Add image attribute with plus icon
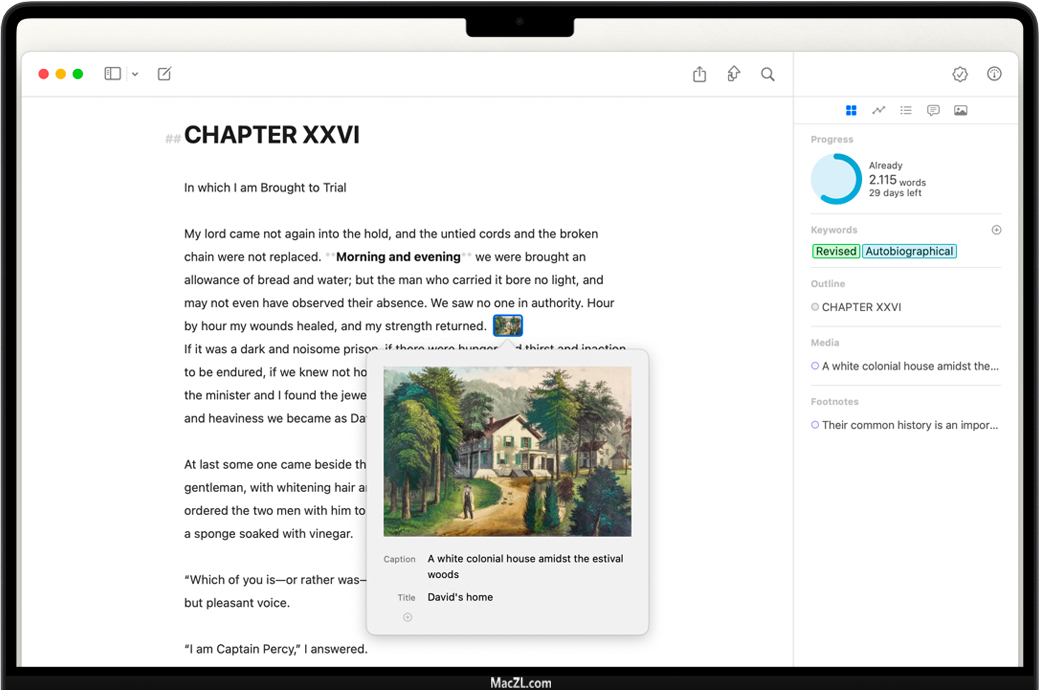 click(x=408, y=618)
